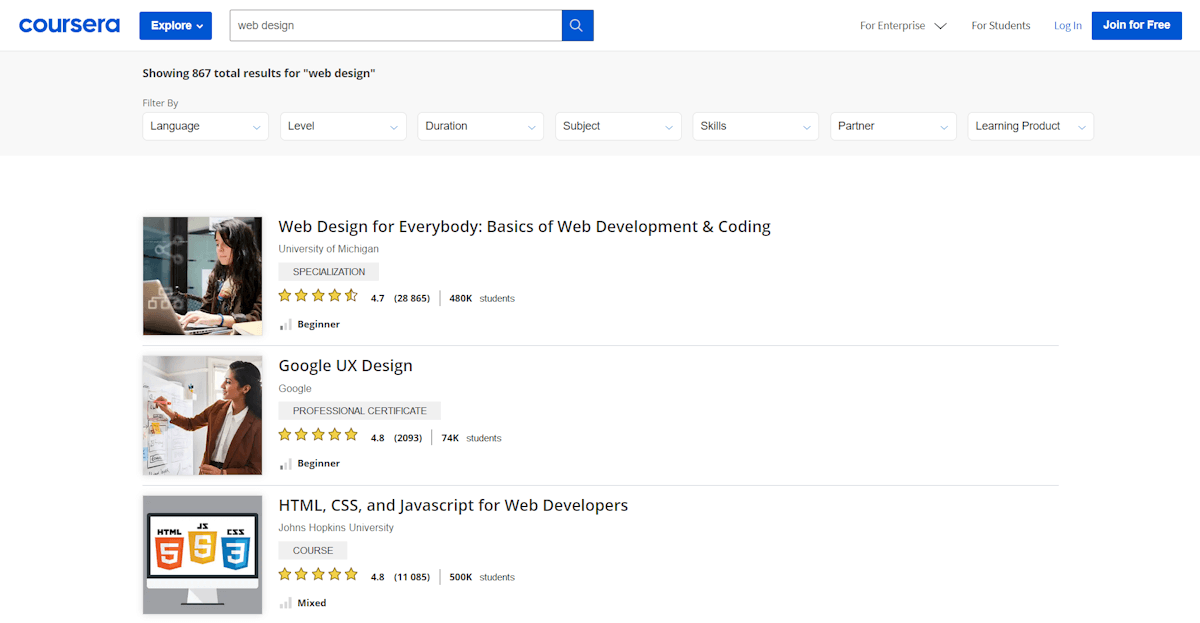Open the Skills filter dropdown
Image resolution: width=1200 pixels, height=623 pixels.
tap(756, 126)
